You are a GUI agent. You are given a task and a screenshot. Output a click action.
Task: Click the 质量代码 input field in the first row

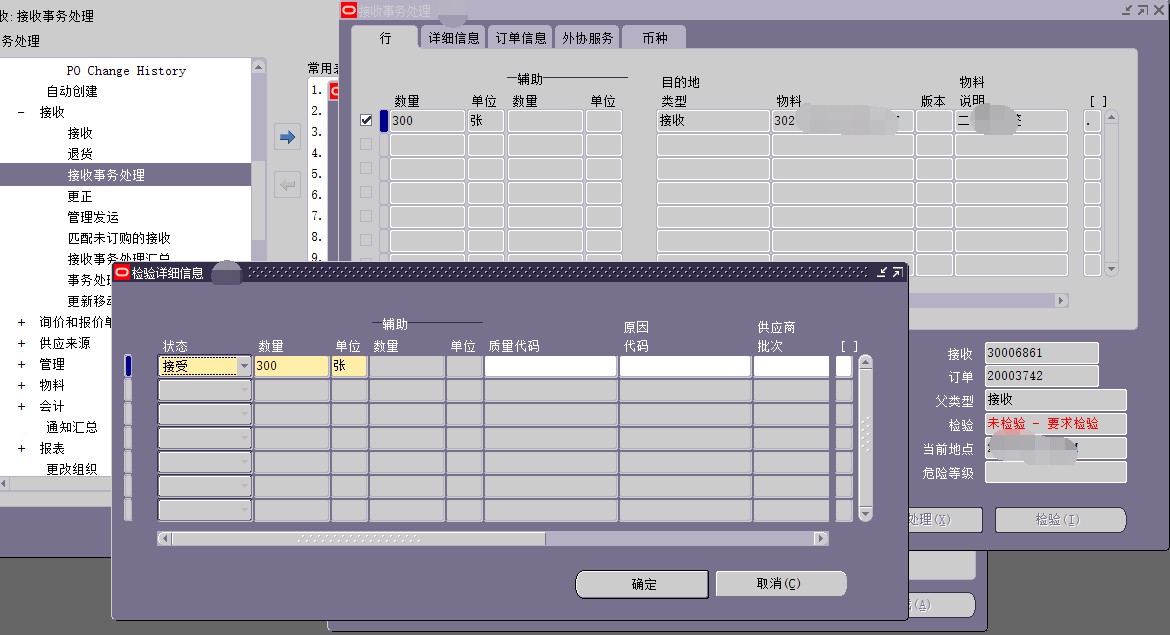pyautogui.click(x=550, y=366)
